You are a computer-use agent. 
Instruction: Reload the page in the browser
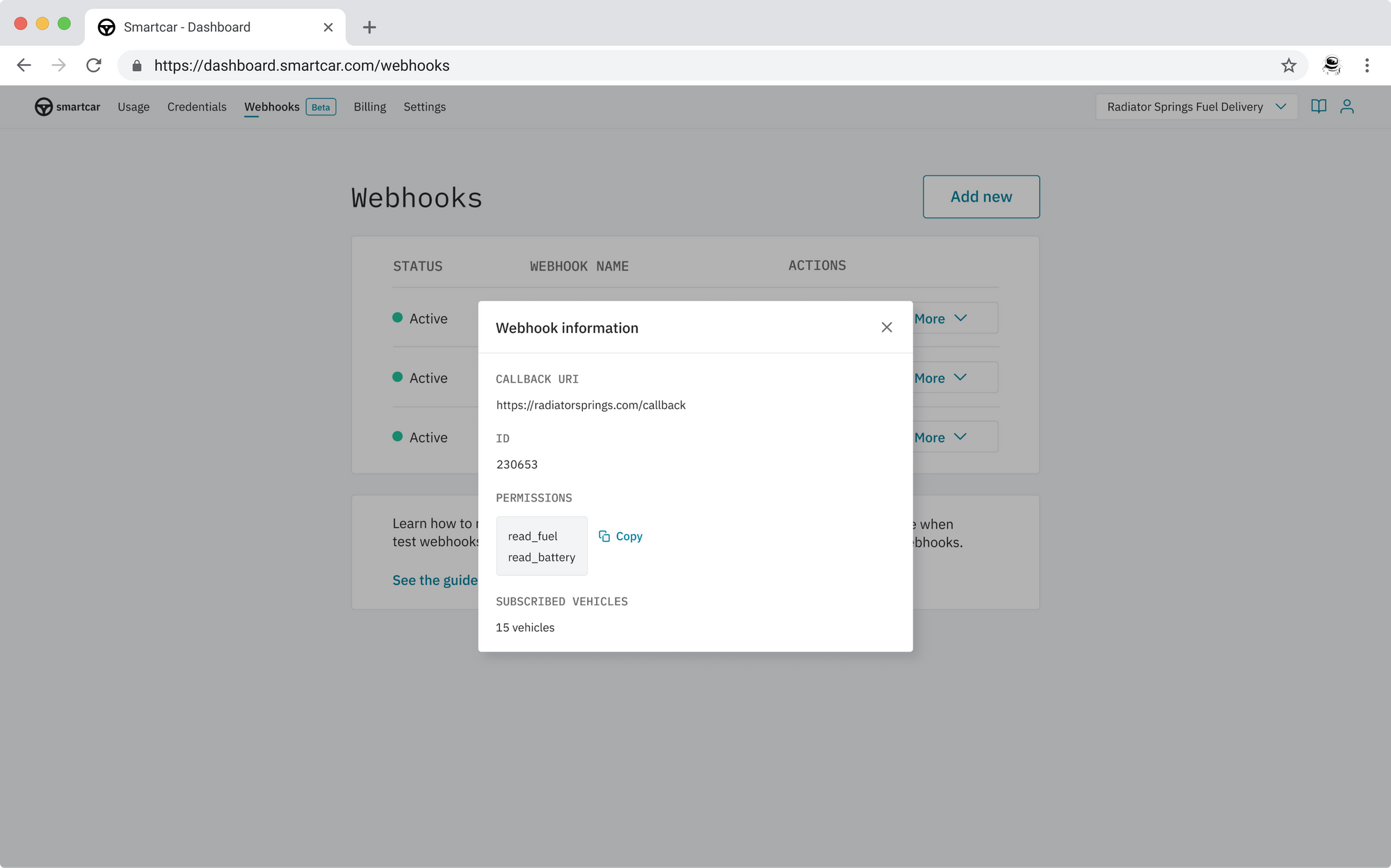click(94, 65)
